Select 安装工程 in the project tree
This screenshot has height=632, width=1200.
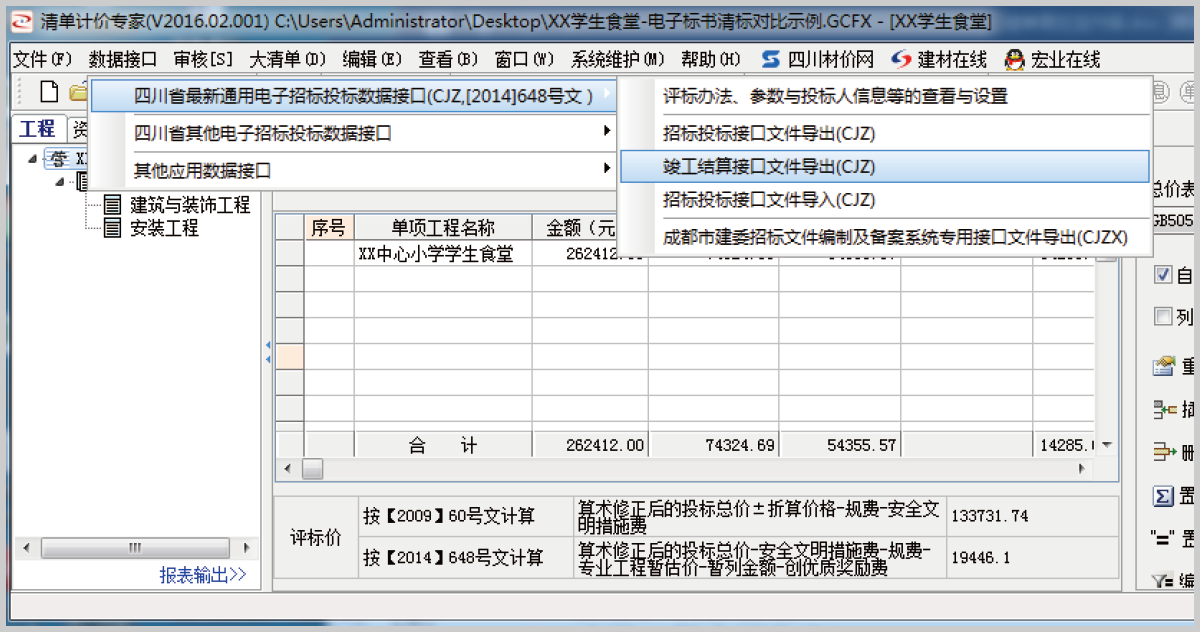pyautogui.click(x=164, y=228)
